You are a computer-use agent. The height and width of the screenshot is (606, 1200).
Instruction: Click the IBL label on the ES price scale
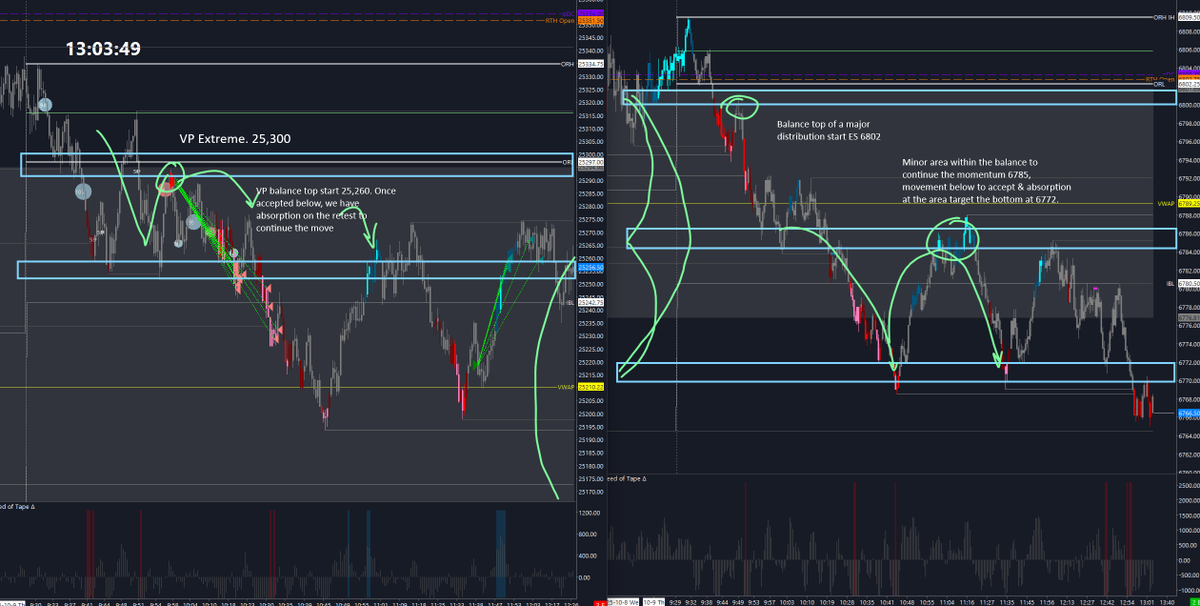pyautogui.click(x=1168, y=283)
